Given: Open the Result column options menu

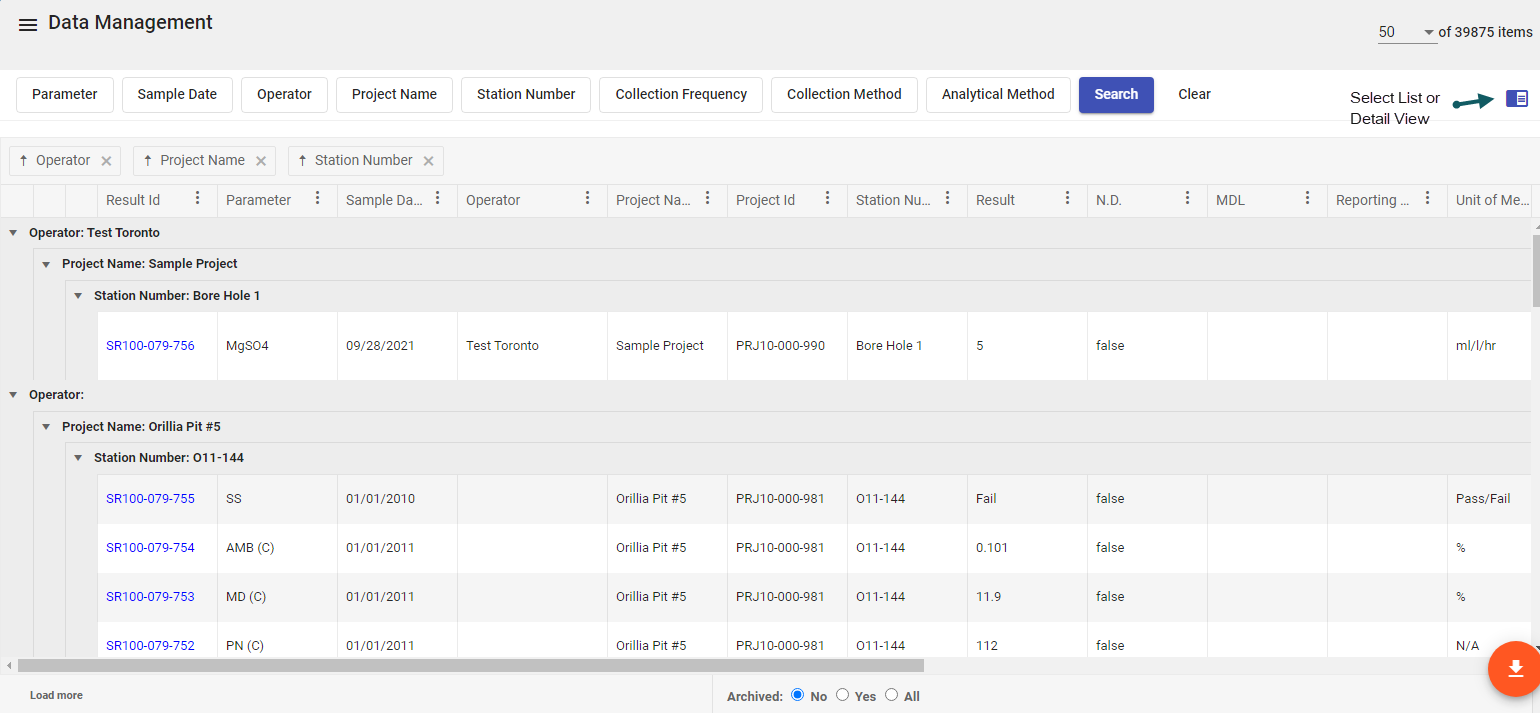Looking at the screenshot, I should (1068, 199).
